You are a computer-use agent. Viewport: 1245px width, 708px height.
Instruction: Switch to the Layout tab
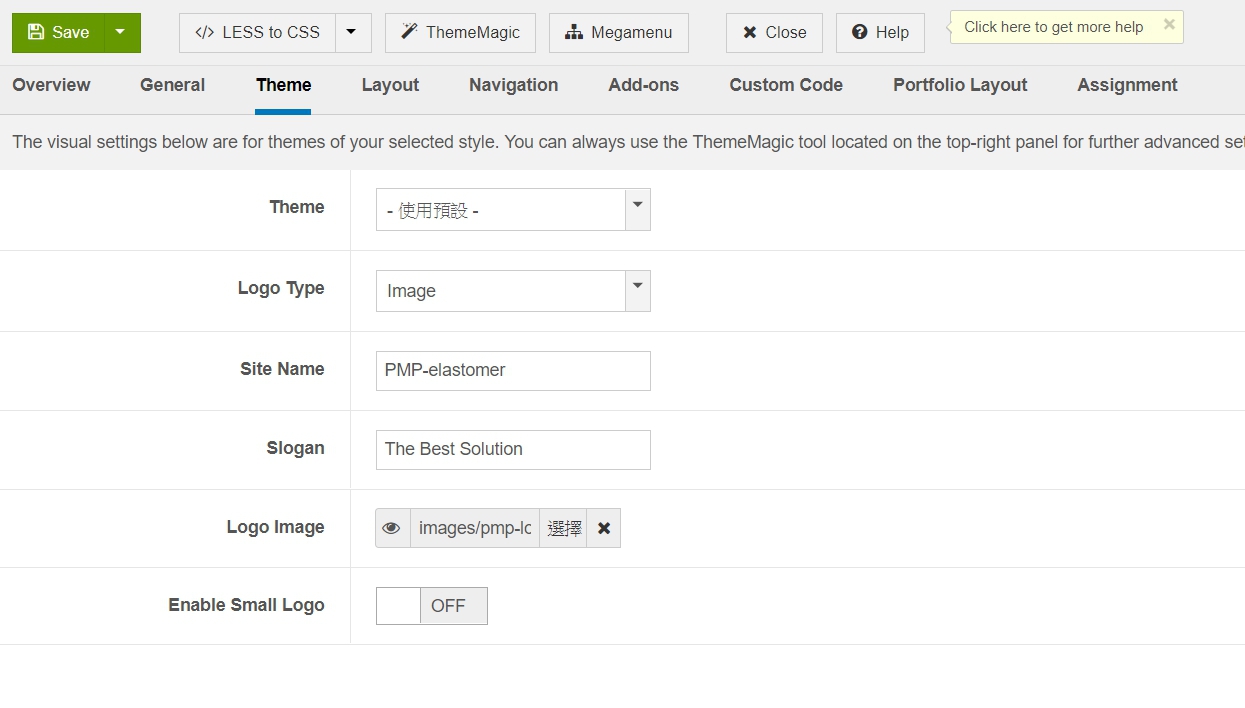pyautogui.click(x=390, y=85)
